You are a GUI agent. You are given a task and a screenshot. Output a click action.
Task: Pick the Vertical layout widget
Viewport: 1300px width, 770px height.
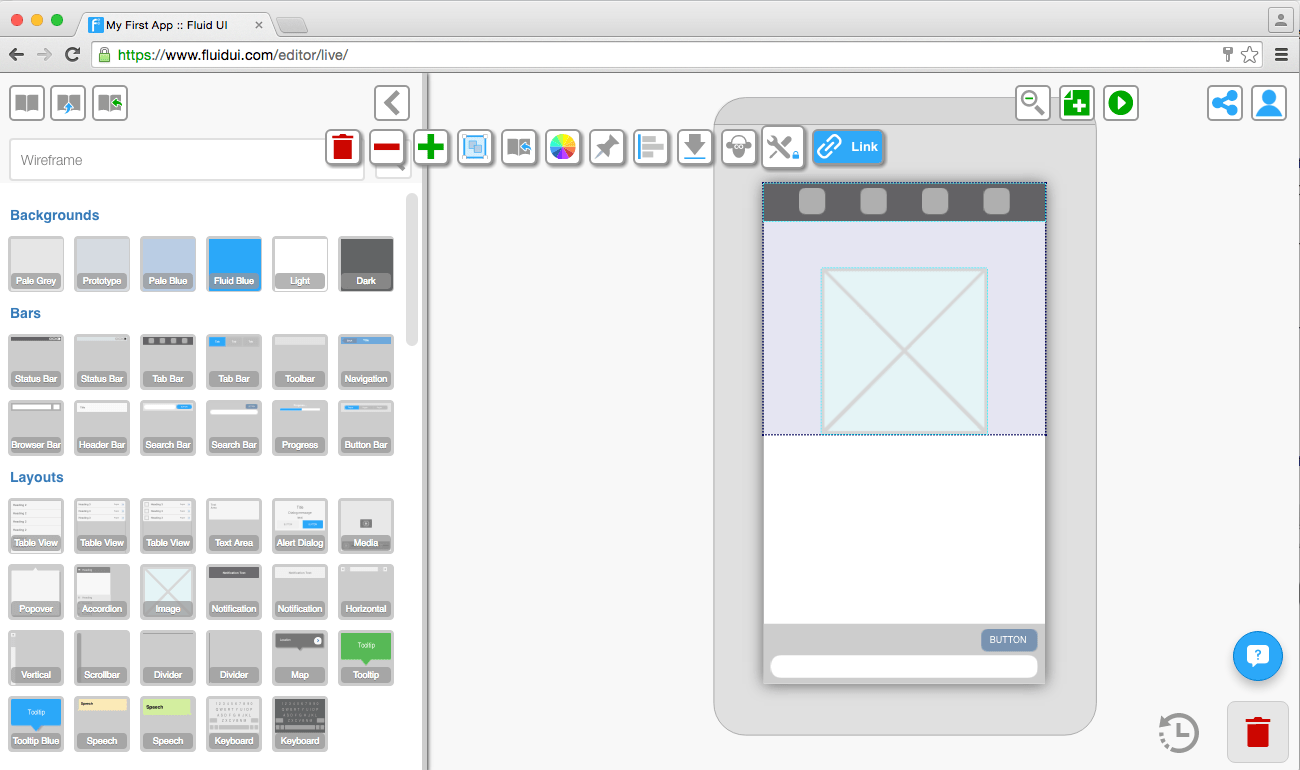pyautogui.click(x=36, y=658)
